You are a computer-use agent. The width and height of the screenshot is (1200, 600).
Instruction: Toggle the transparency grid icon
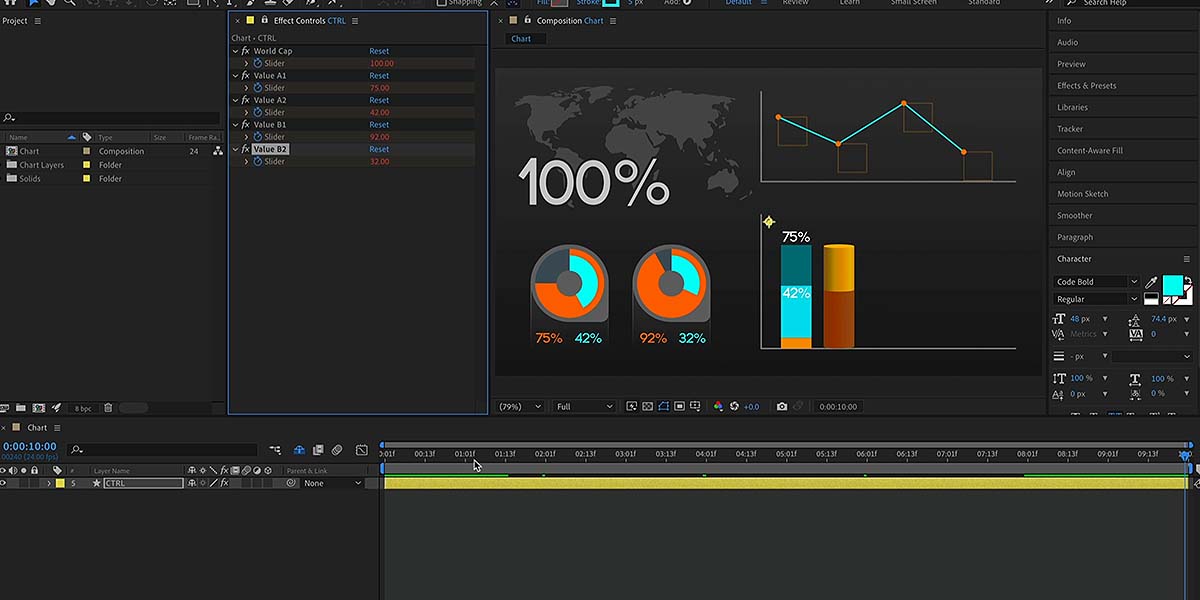pos(647,407)
